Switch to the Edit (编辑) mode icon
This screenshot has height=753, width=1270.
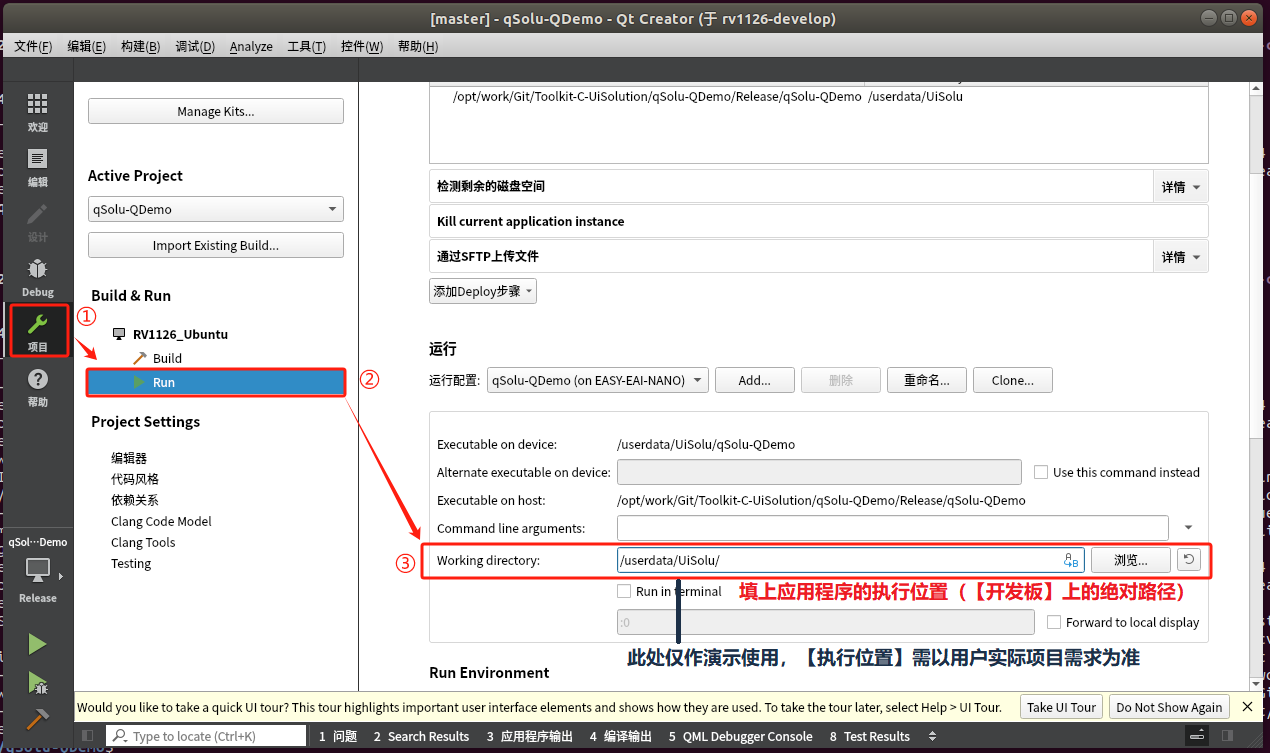[x=37, y=167]
